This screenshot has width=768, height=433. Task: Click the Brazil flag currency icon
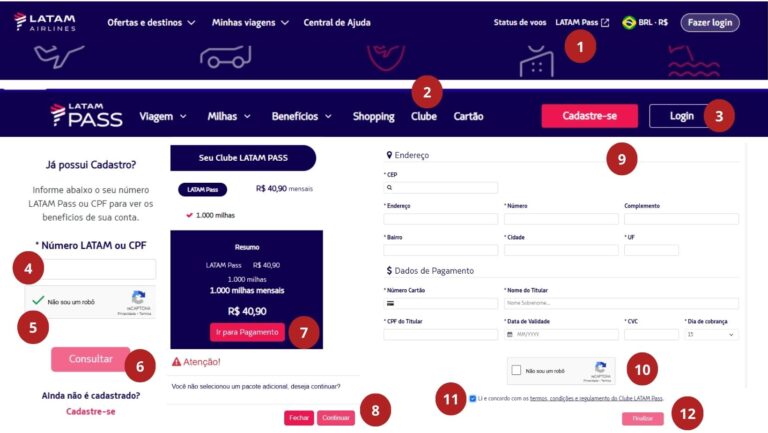click(628, 23)
